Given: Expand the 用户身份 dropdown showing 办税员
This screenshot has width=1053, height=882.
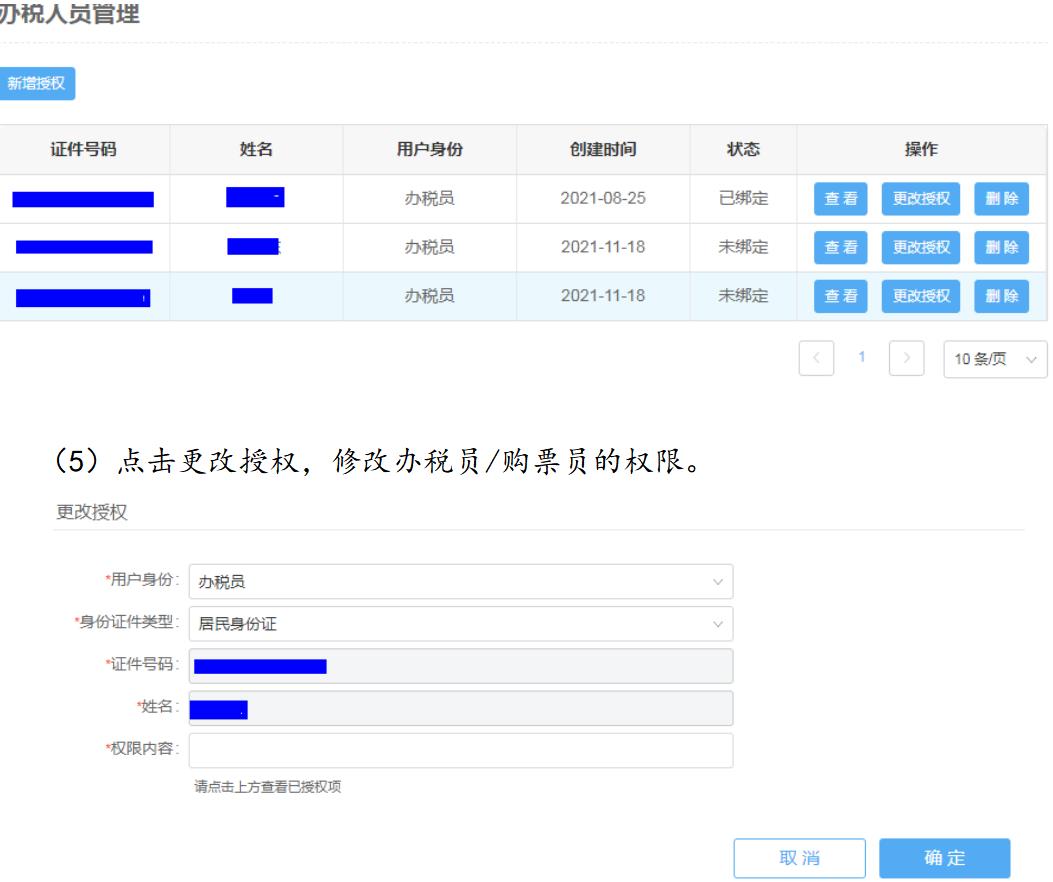Looking at the screenshot, I should click(460, 581).
